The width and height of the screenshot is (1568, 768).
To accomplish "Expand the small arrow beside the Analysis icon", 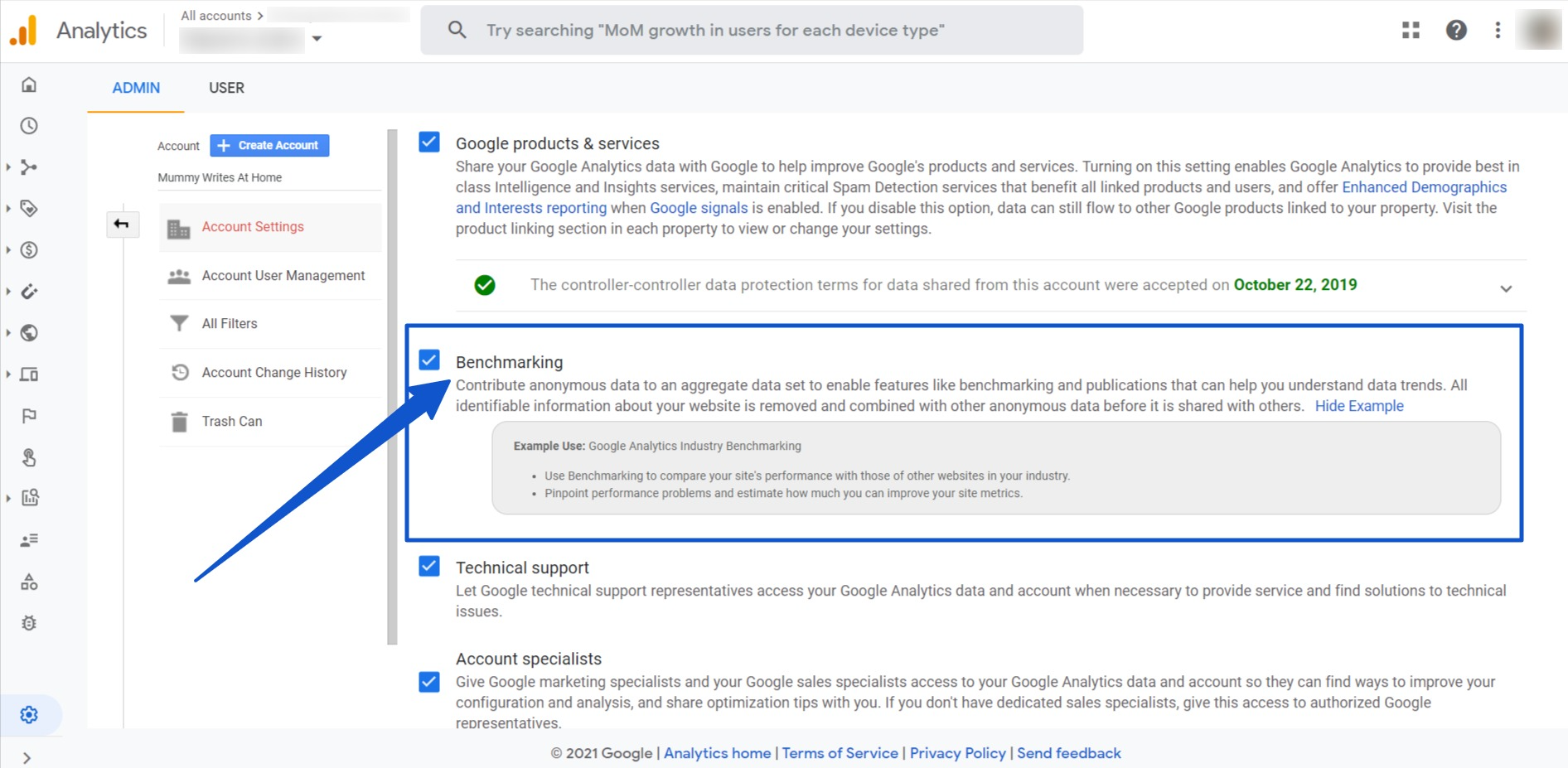I will (8, 498).
